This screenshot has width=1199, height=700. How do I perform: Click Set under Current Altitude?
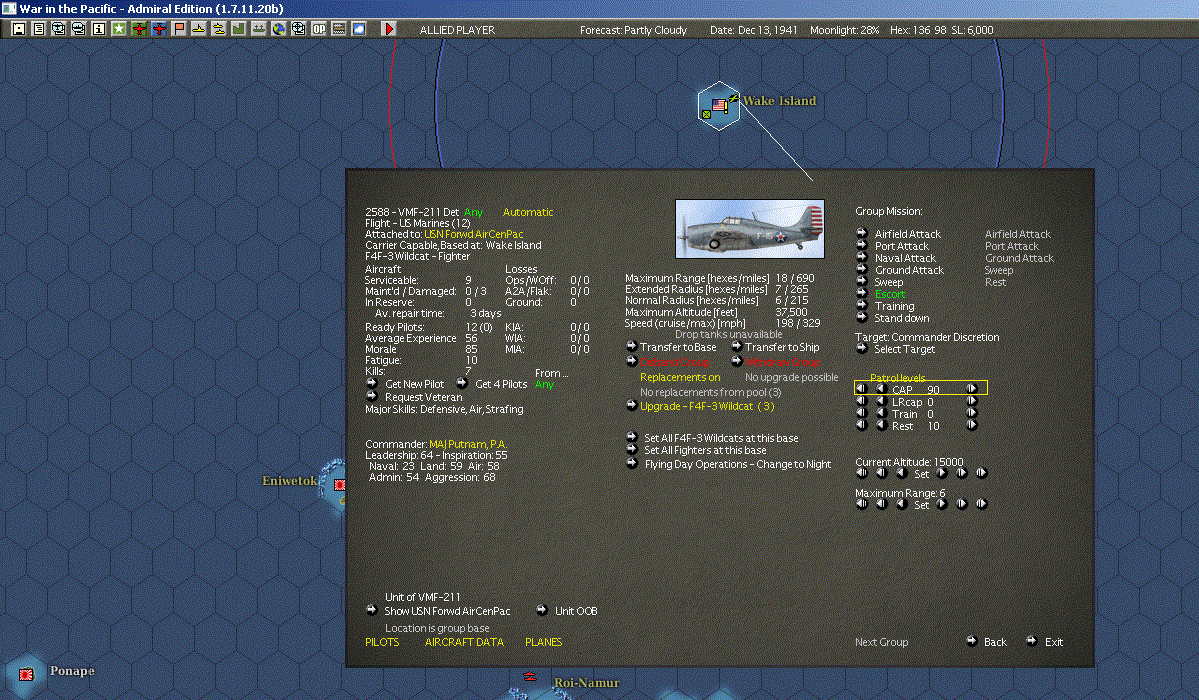(x=921, y=474)
